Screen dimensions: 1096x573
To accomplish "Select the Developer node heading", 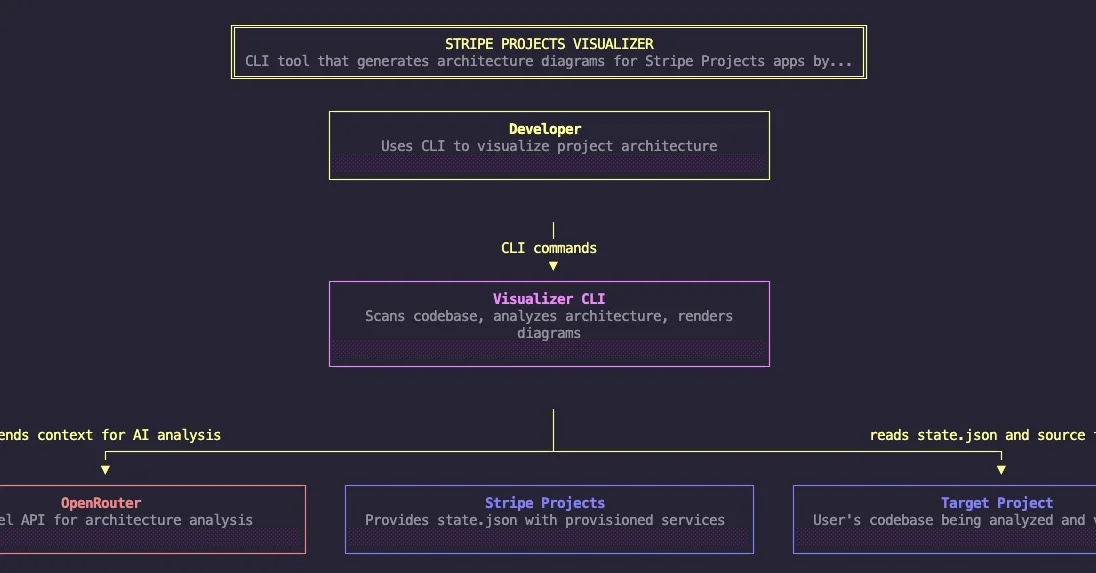I will point(545,129).
